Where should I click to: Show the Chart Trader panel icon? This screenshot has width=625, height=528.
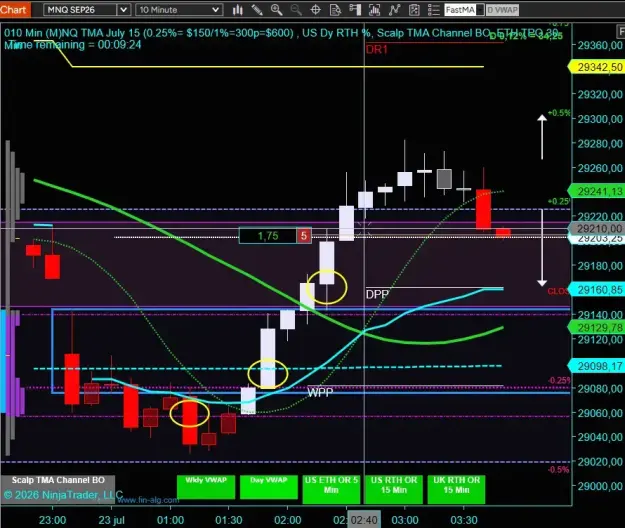coord(355,10)
